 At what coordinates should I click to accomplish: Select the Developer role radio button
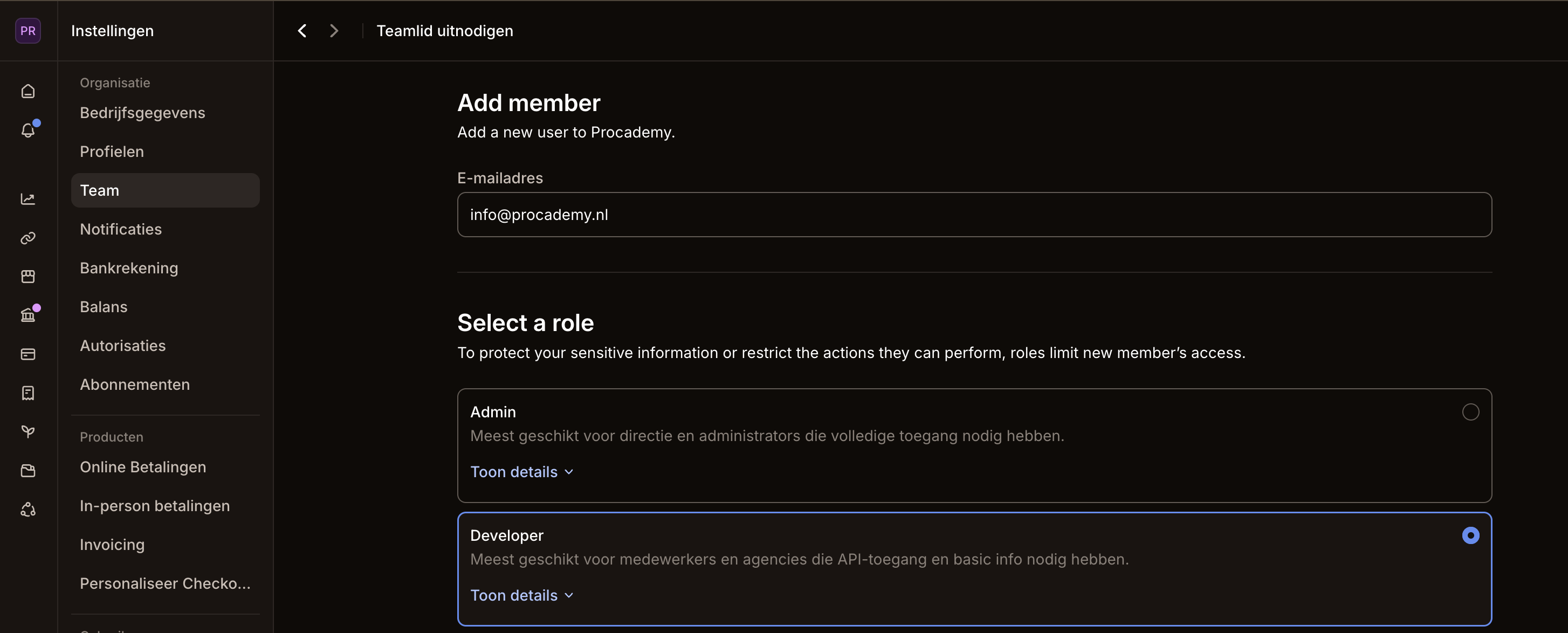pos(1470,535)
